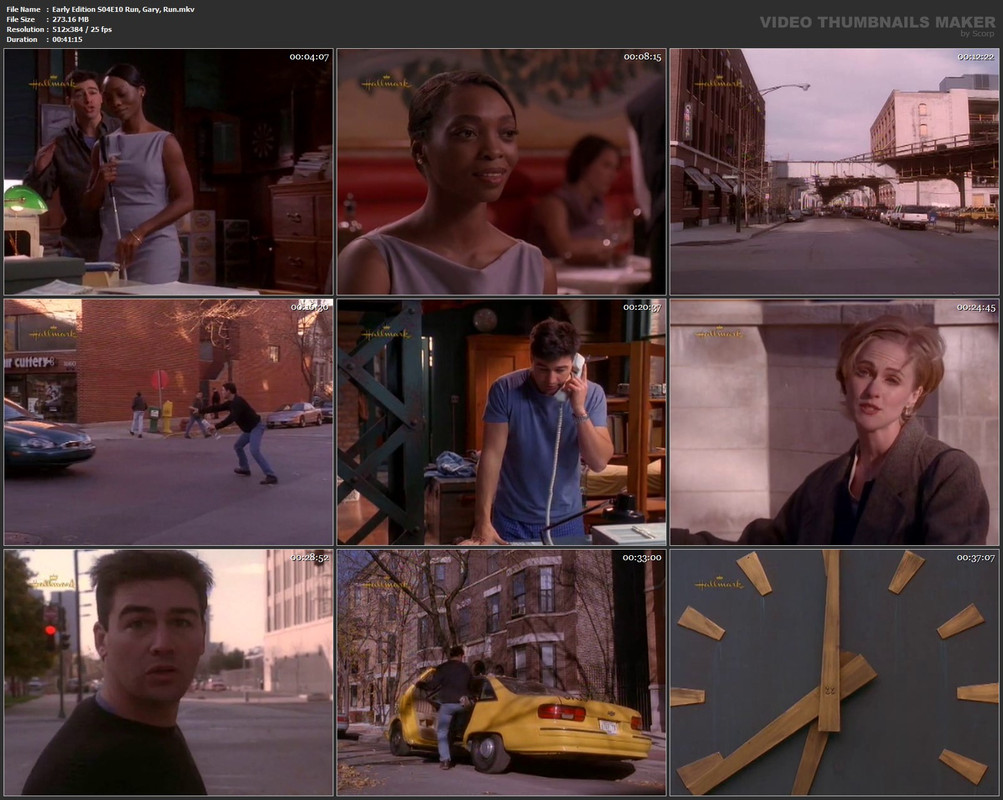The width and height of the screenshot is (1003, 800).
Task: Click the VIDEO THUMBNAILS MAKER title text
Action: pyautogui.click(x=878, y=22)
